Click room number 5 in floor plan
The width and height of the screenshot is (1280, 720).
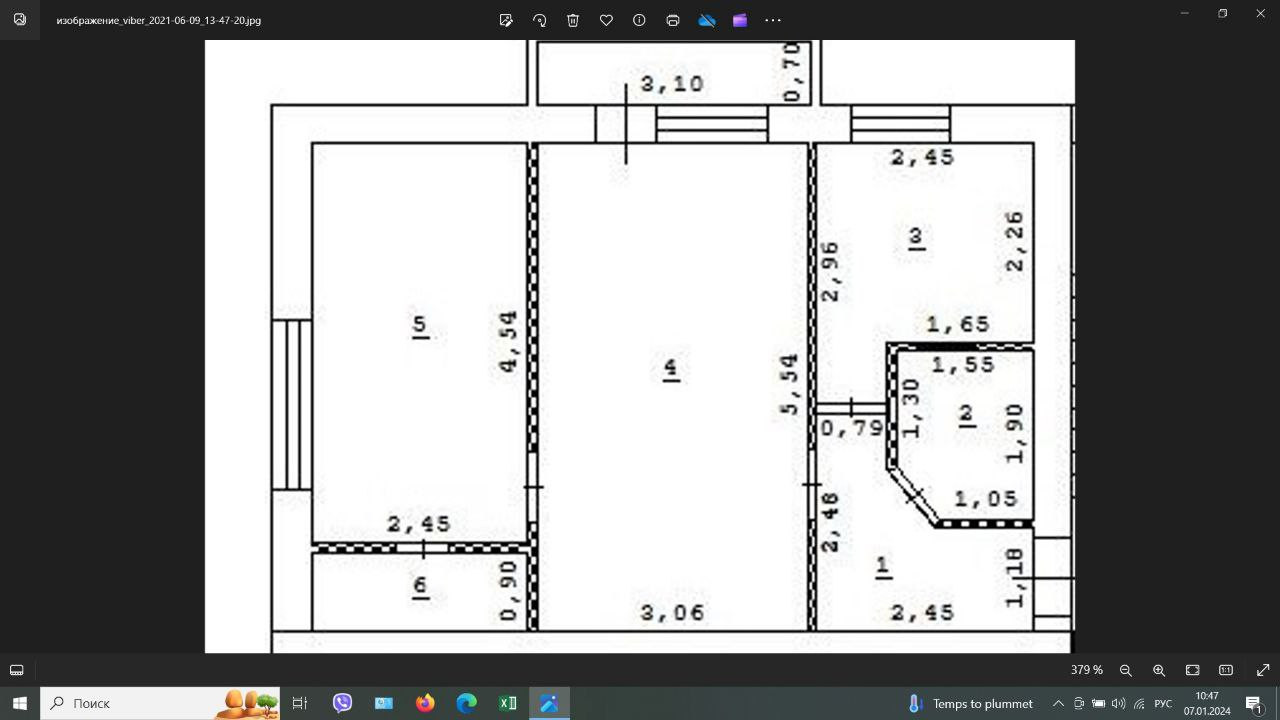(x=420, y=326)
